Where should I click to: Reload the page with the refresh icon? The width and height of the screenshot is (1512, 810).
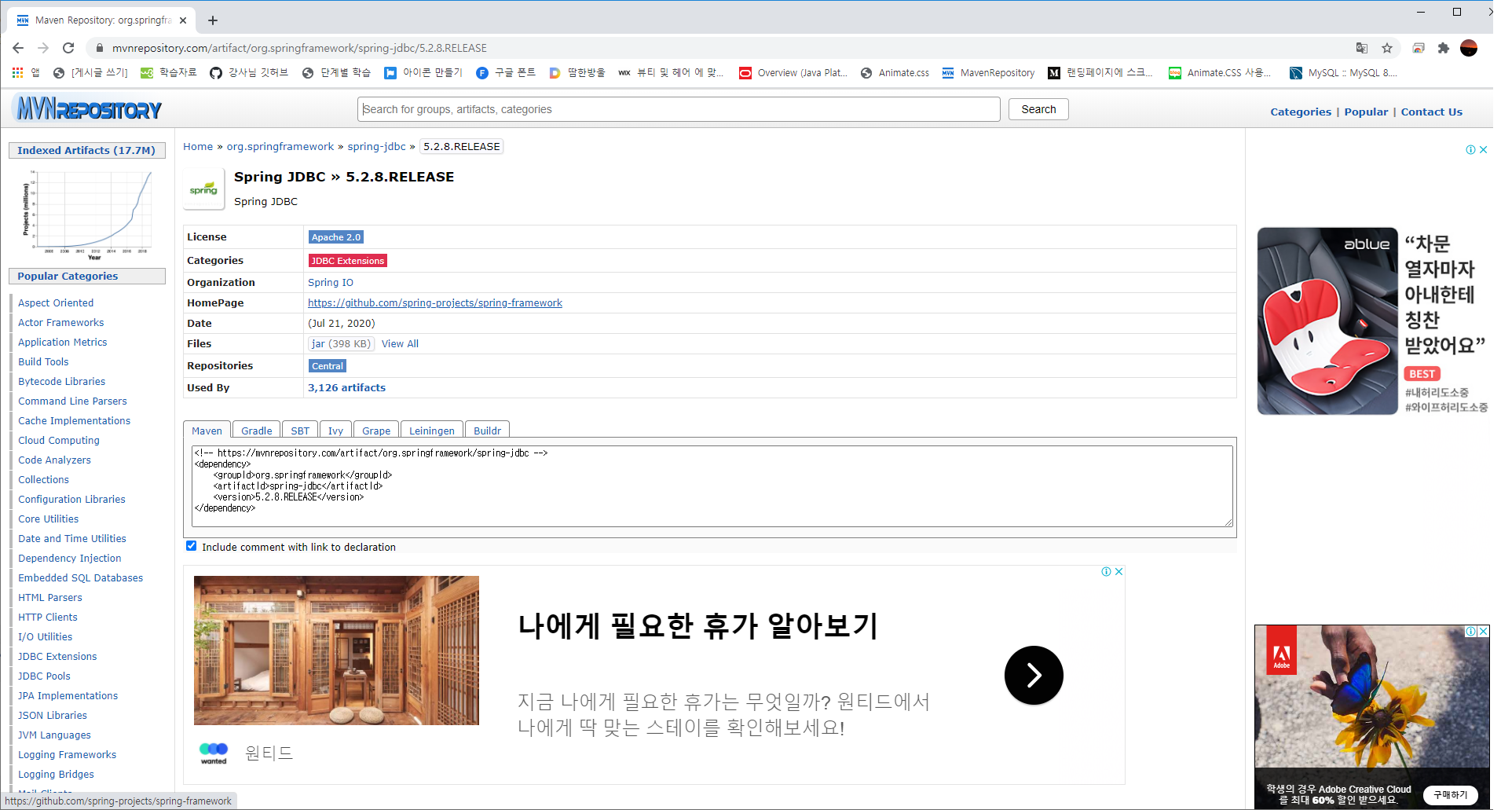pos(68,48)
